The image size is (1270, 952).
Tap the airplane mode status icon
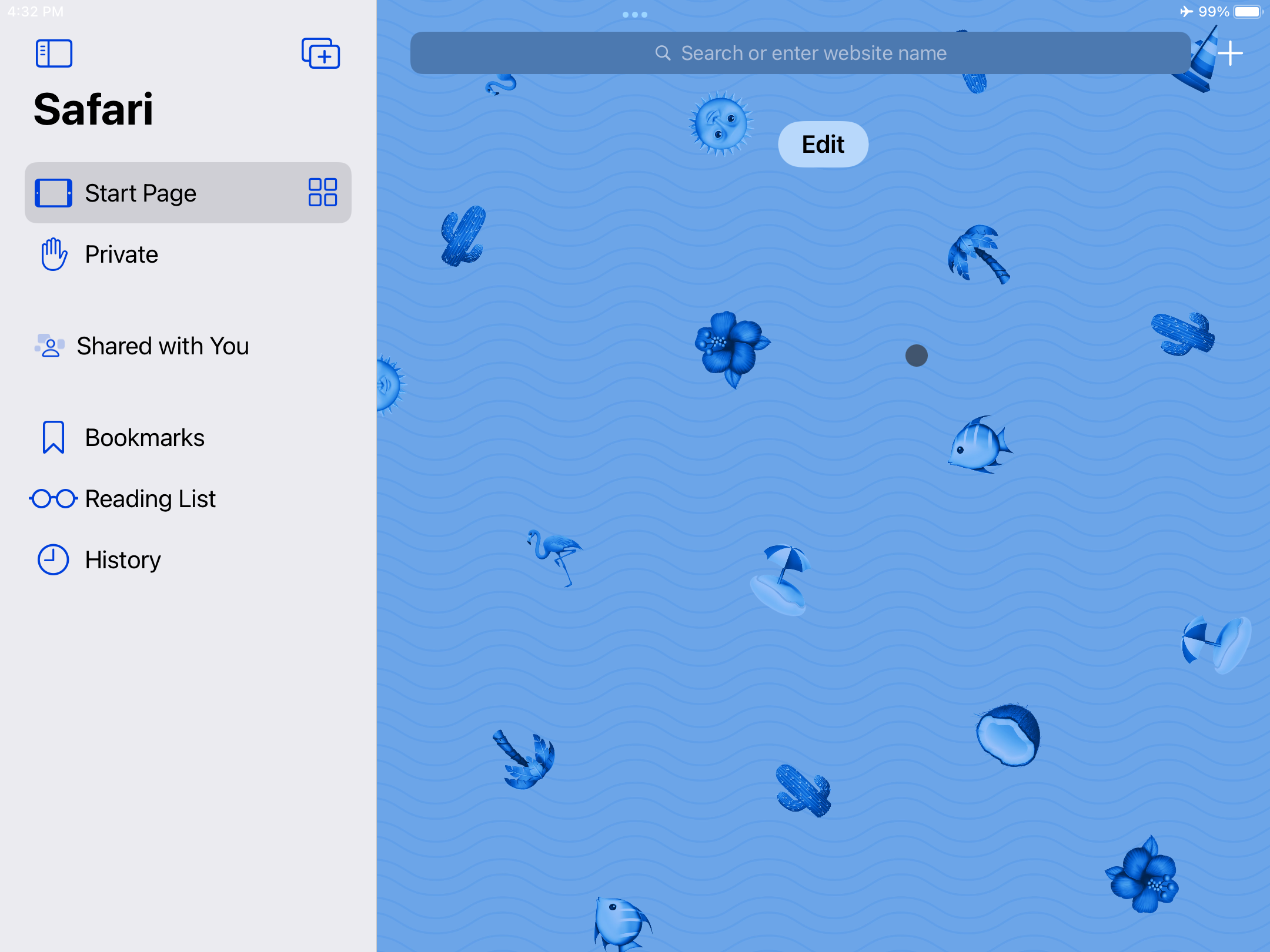pos(1186,12)
